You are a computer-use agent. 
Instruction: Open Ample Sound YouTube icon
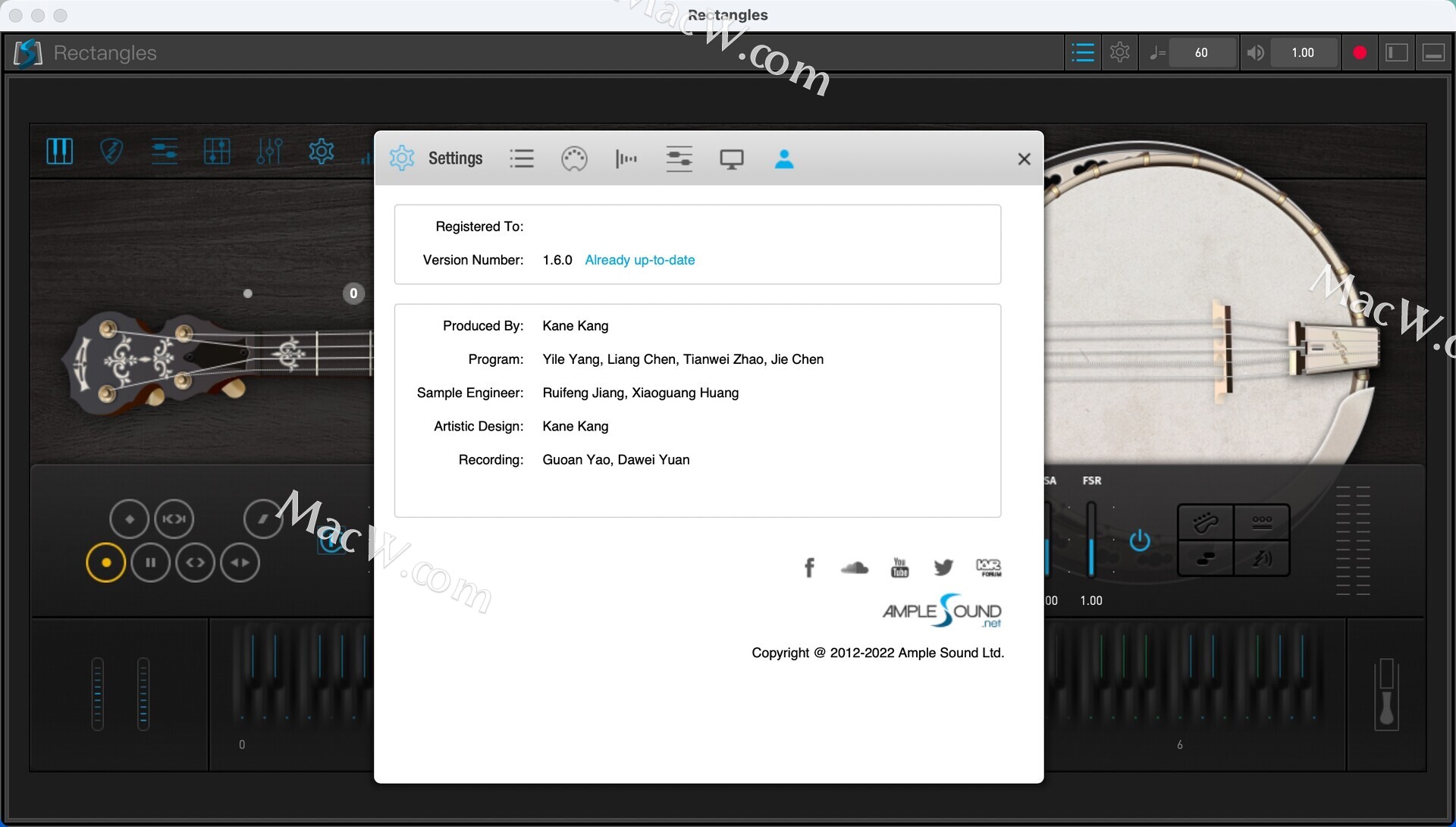899,567
